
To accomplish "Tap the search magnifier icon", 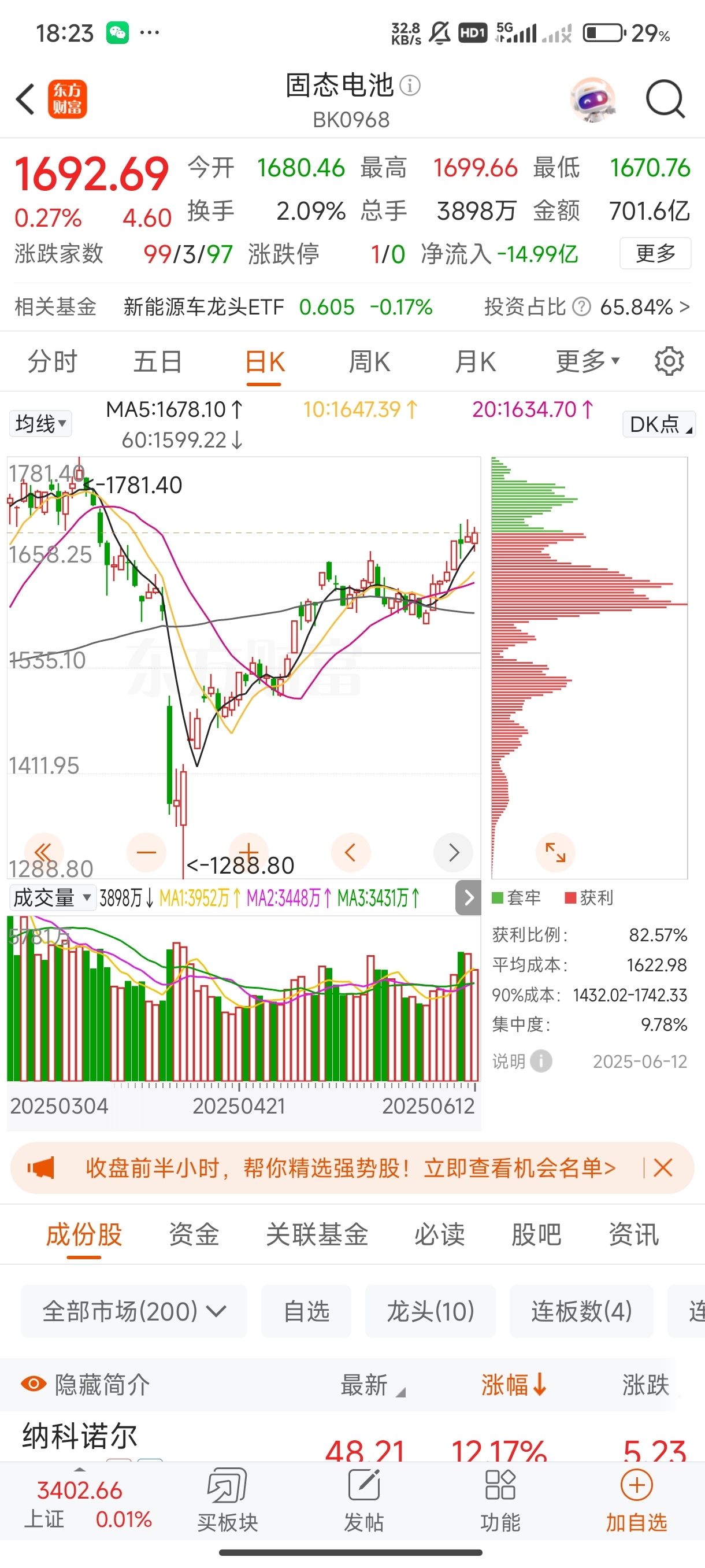I will 665,99.
